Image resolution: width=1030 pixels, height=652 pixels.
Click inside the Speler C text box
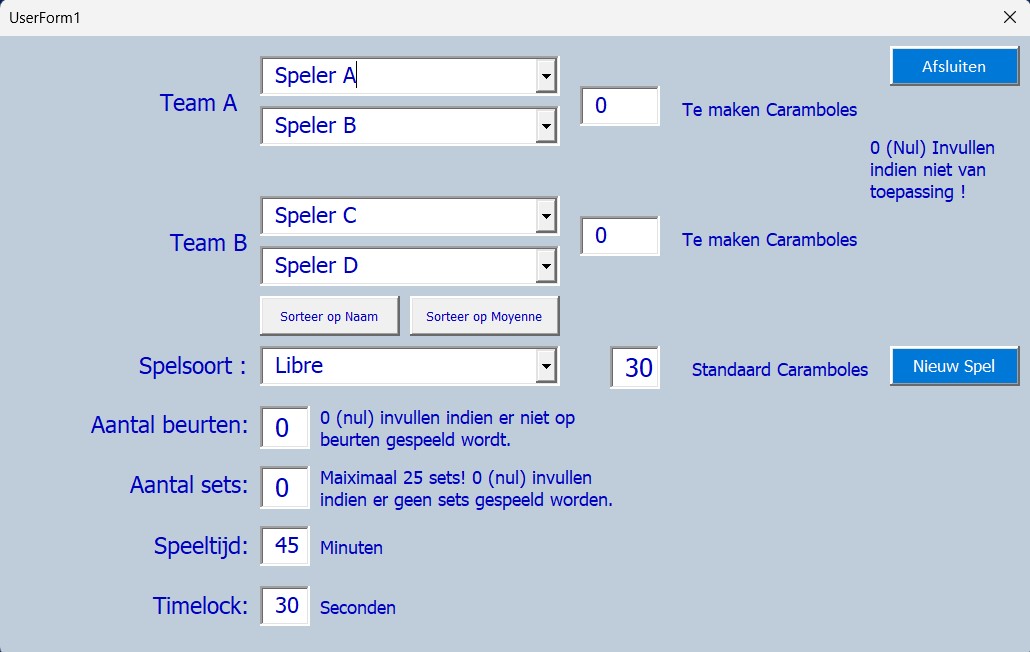(400, 216)
